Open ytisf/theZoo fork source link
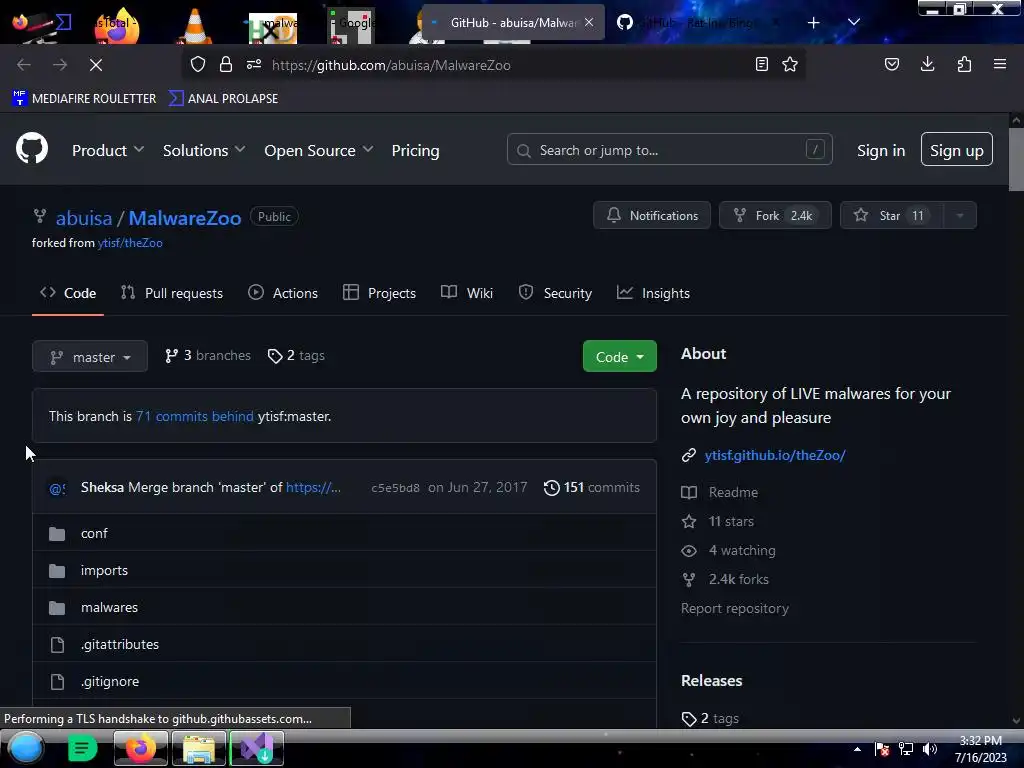The image size is (1024, 768). (130, 243)
